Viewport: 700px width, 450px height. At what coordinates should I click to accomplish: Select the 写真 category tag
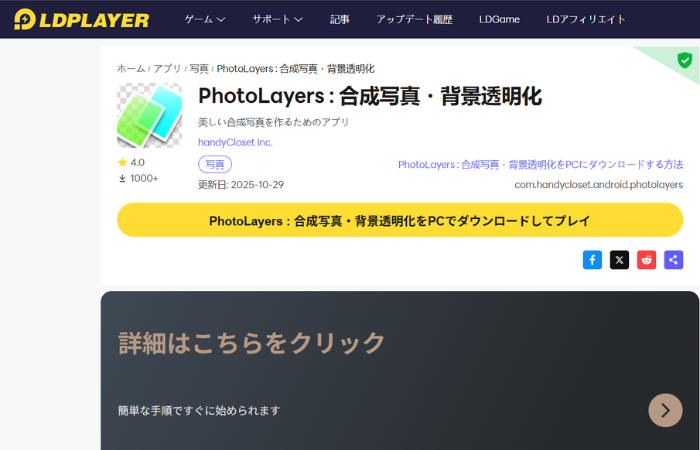(214, 164)
